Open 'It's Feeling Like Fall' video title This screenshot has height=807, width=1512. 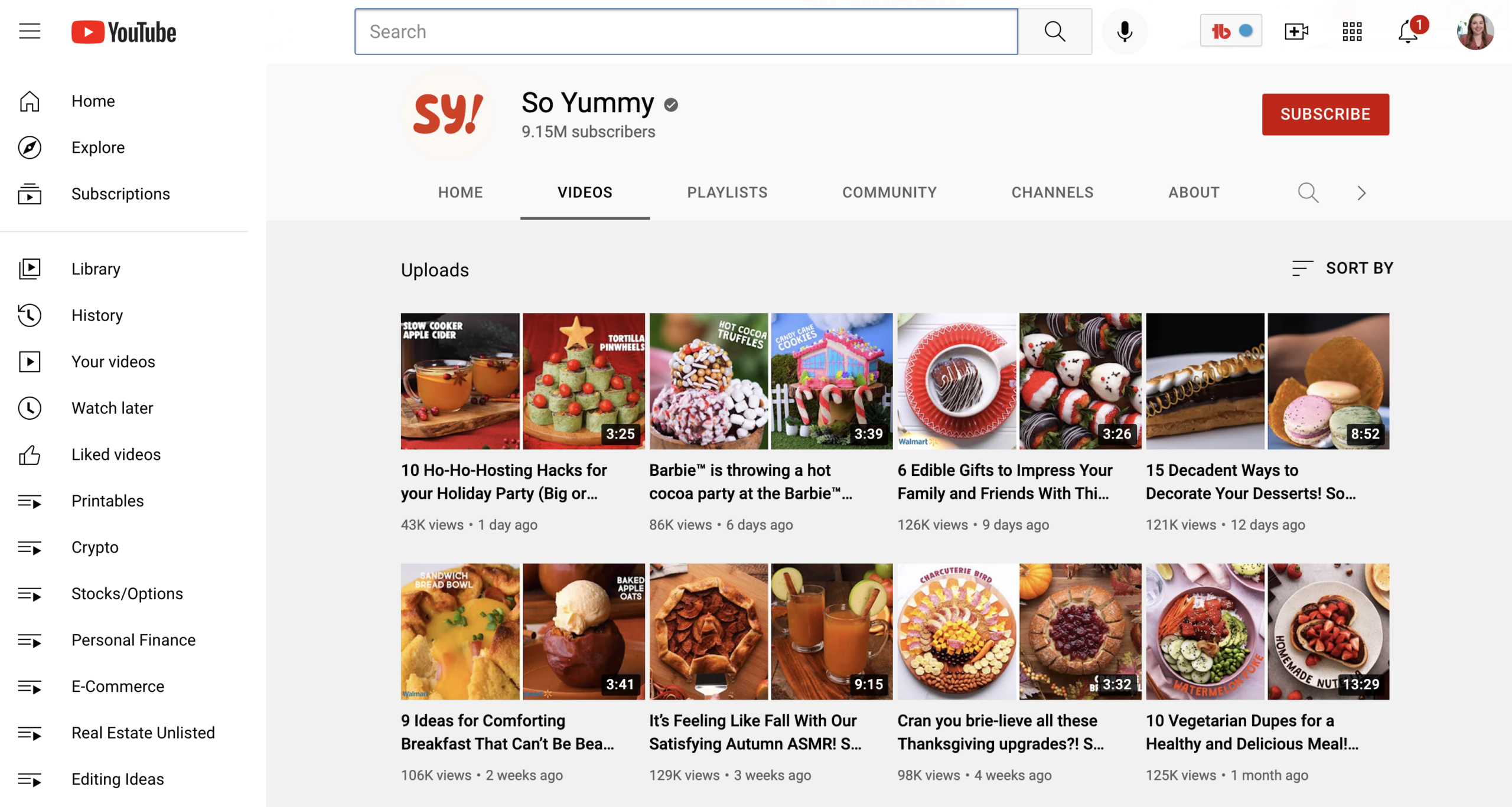[755, 732]
